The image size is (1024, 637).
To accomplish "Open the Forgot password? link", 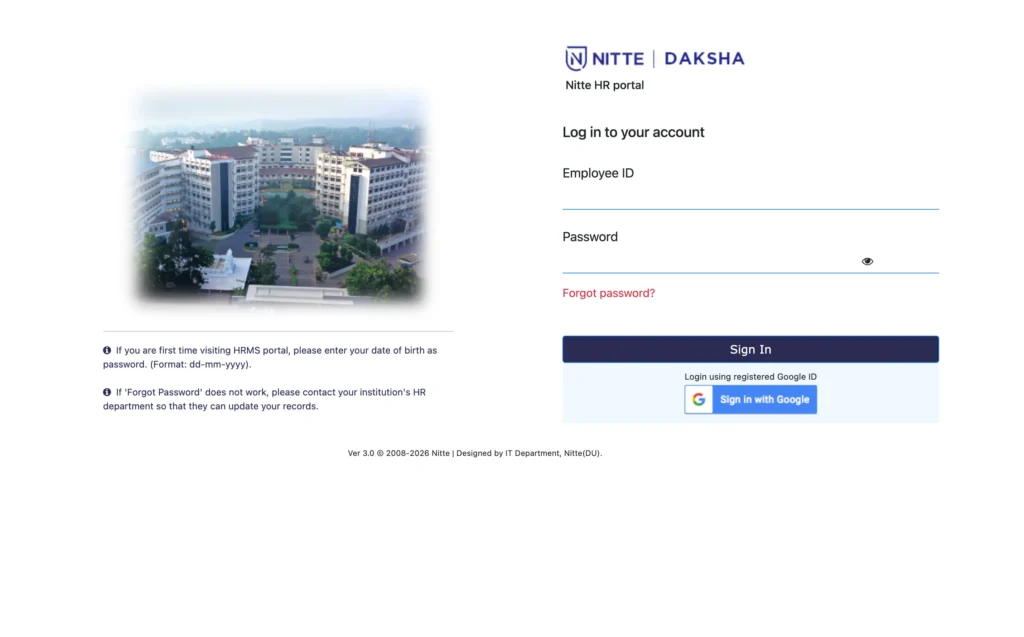I will [x=608, y=293].
